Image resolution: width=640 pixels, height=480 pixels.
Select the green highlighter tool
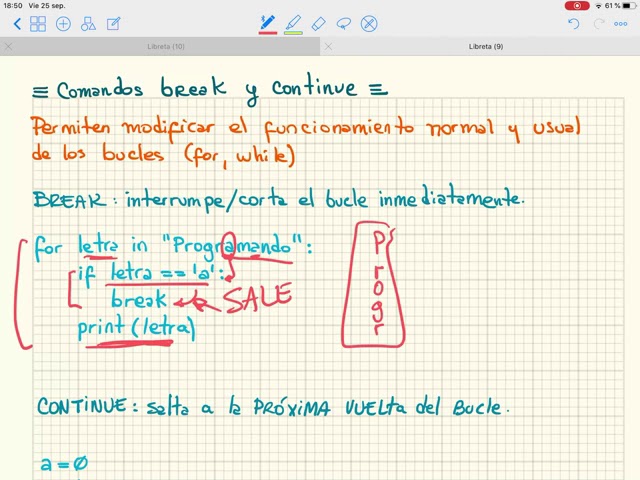293,24
